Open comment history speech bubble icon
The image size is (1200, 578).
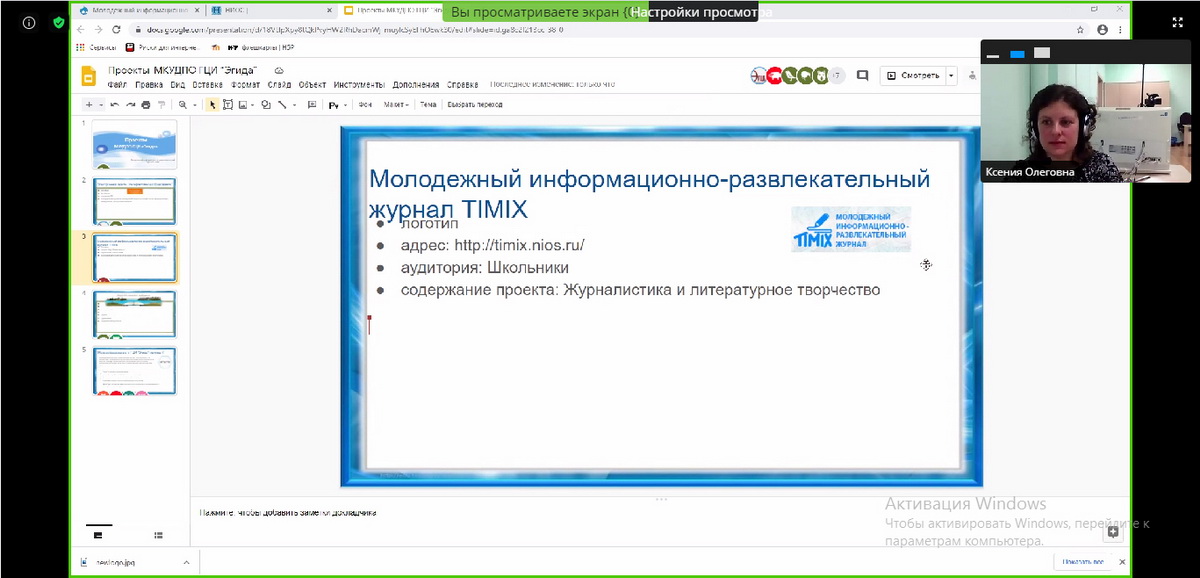point(862,75)
